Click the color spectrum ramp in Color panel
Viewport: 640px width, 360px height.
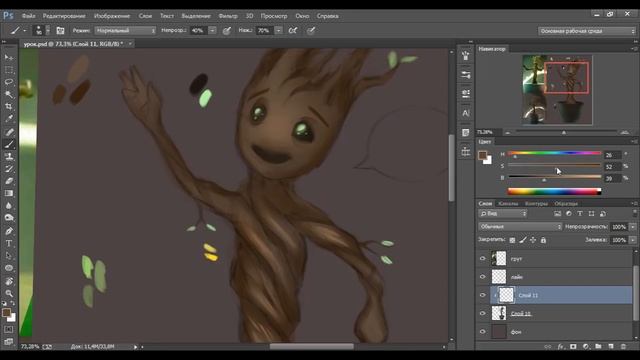554,191
